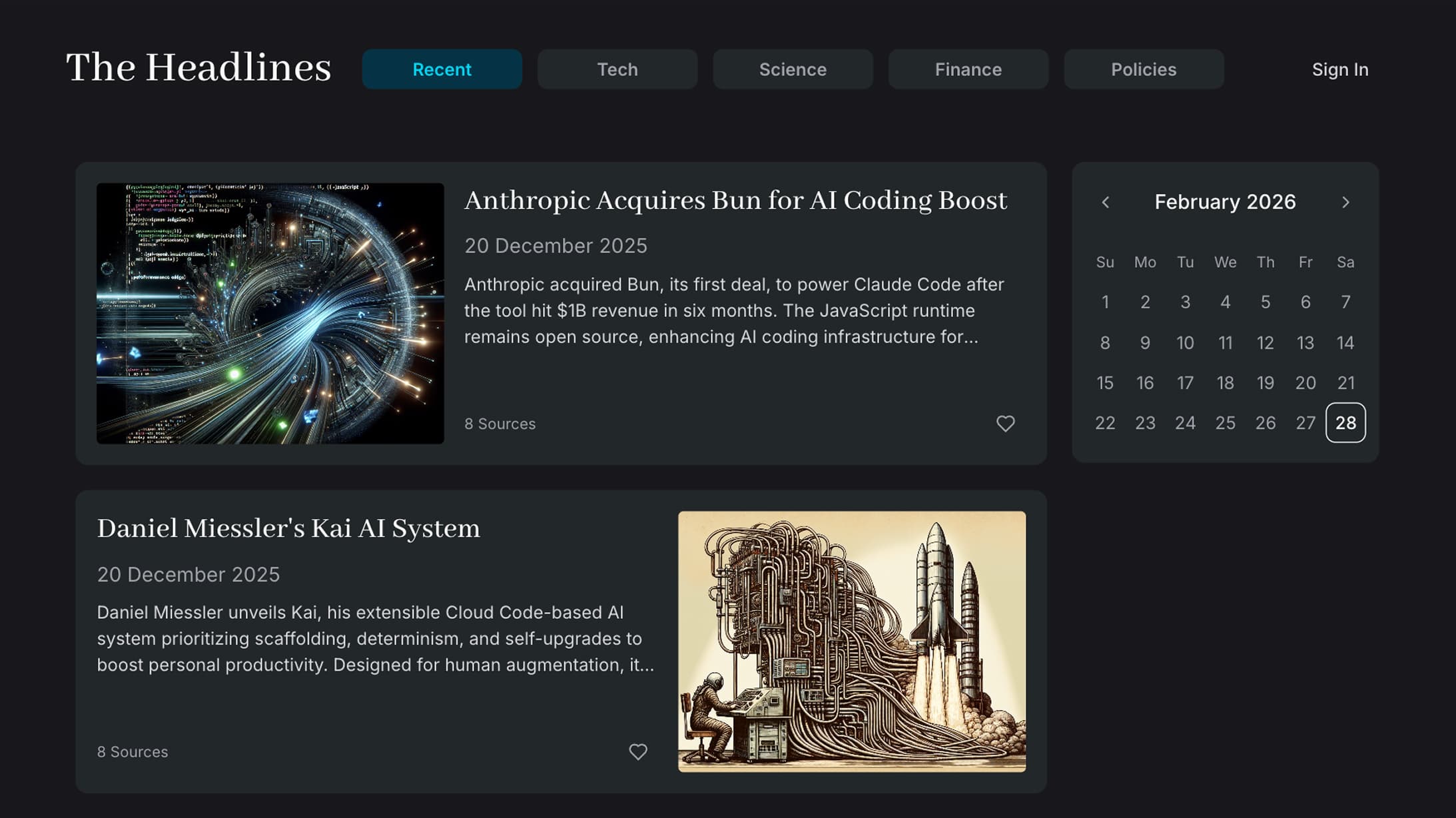The height and width of the screenshot is (818, 1456).
Task: Open the Finance category tab
Action: coord(968,69)
